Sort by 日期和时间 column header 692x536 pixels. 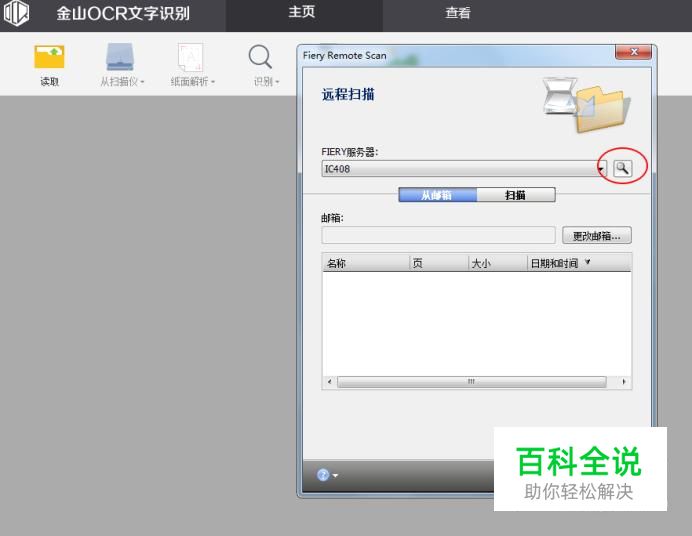[579, 263]
